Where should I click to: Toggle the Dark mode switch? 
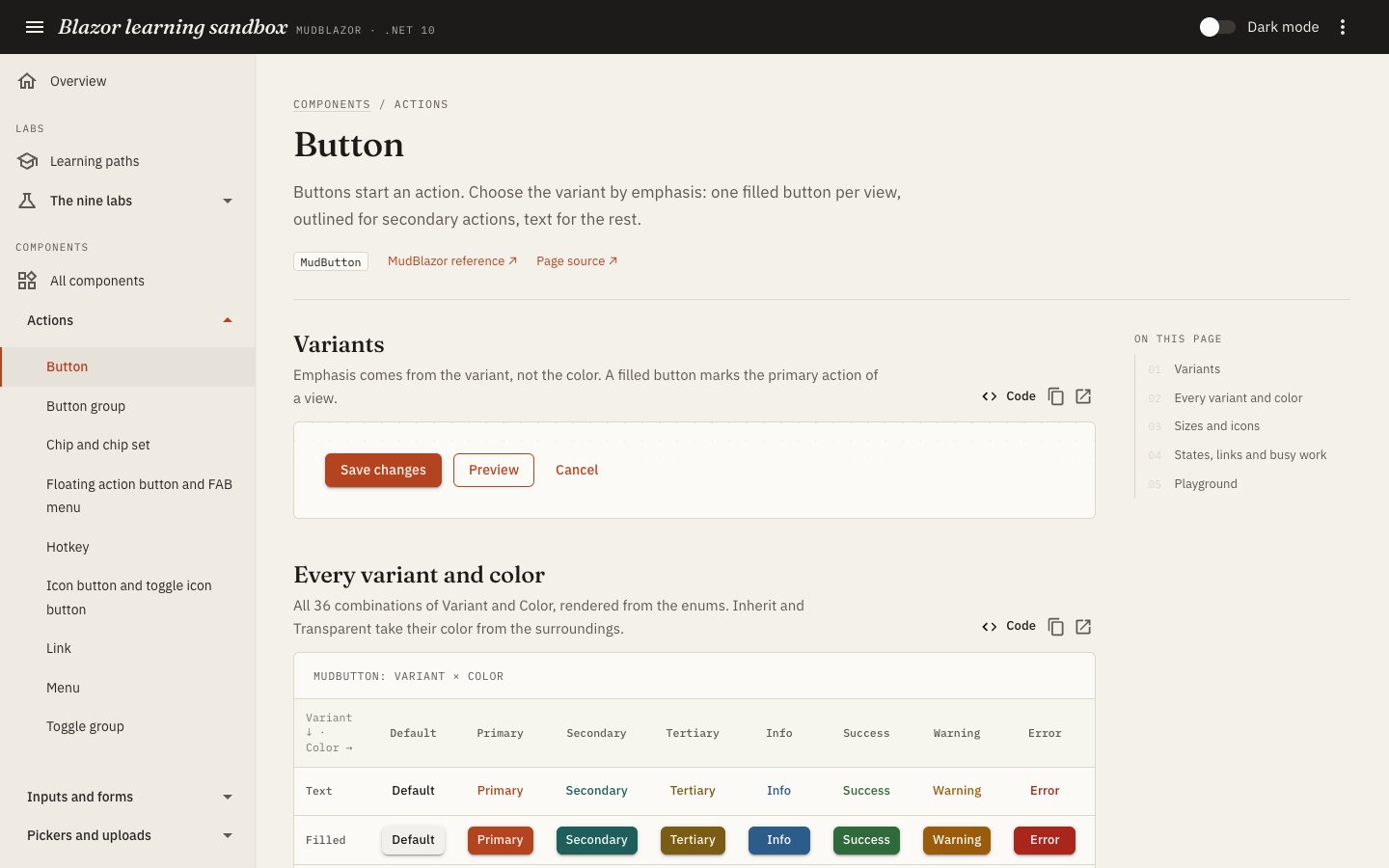[x=1217, y=27]
